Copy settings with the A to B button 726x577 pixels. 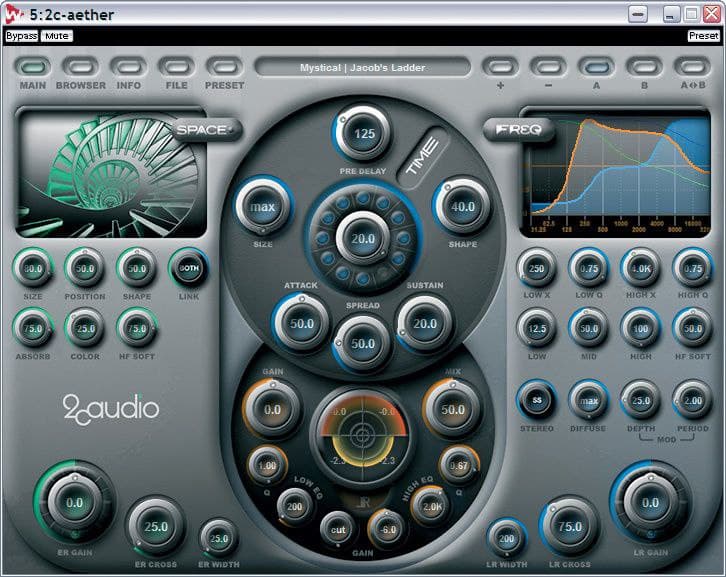point(693,67)
